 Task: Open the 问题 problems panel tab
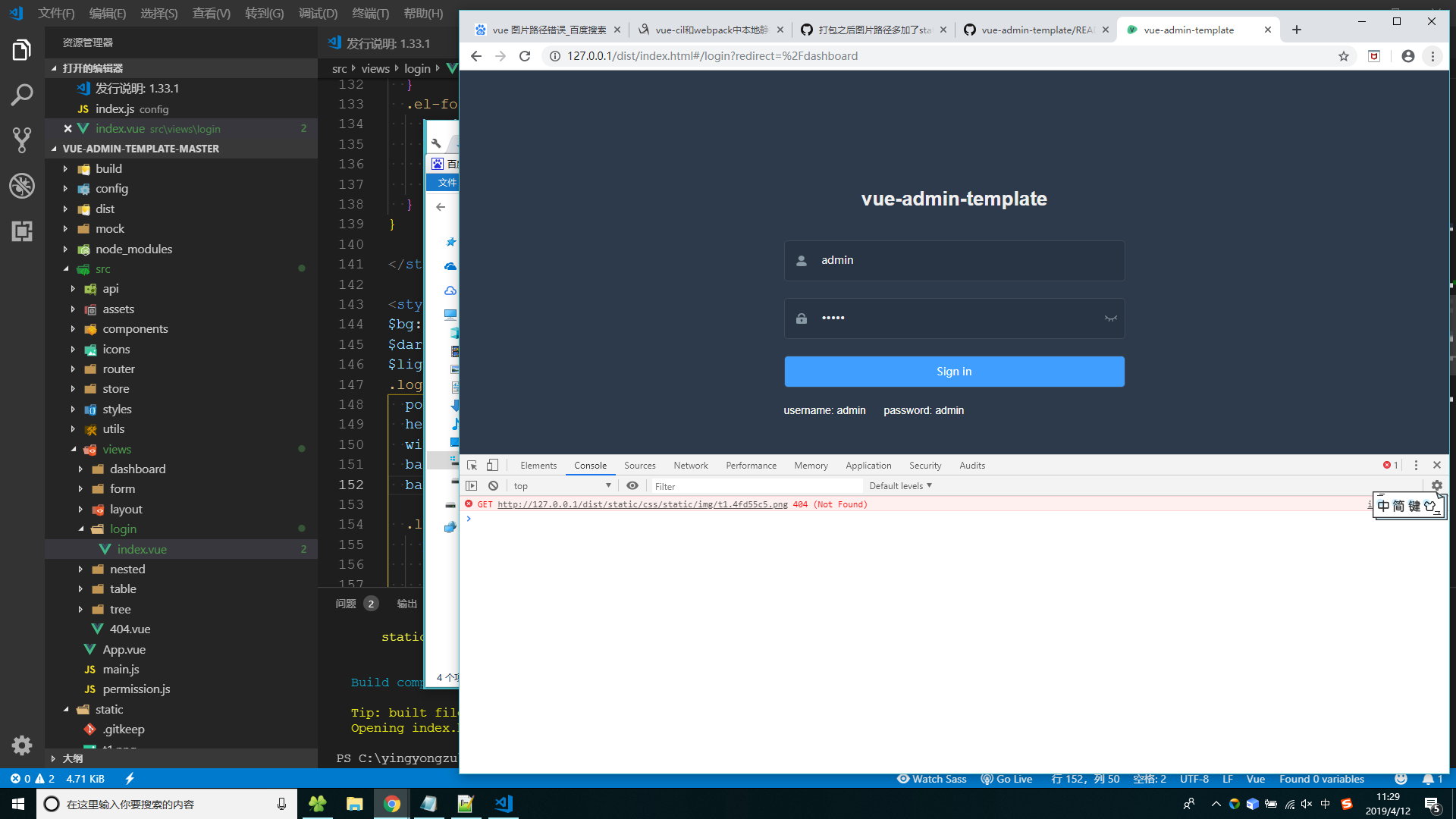click(x=346, y=604)
